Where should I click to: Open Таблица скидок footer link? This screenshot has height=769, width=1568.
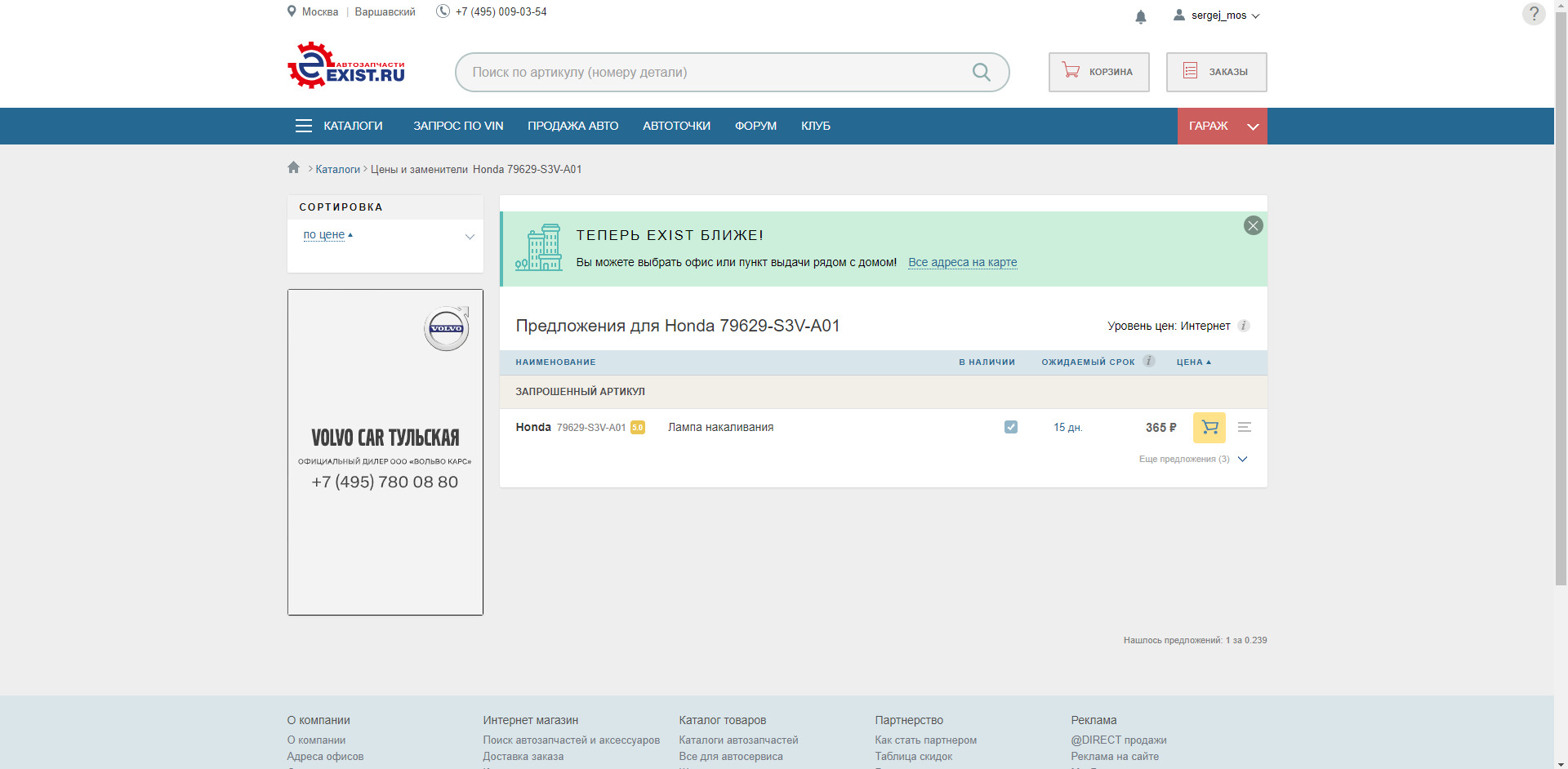coord(913,756)
